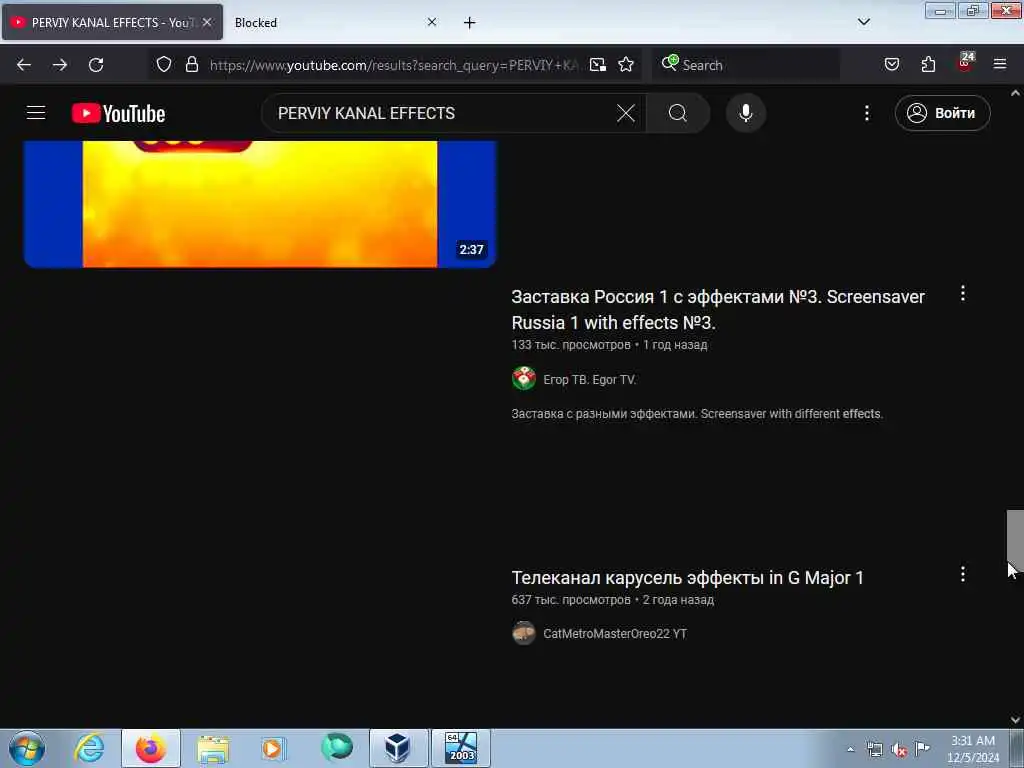Image resolution: width=1024 pixels, height=768 pixels.
Task: Click the scrollbar up arrow
Action: tap(1015, 93)
